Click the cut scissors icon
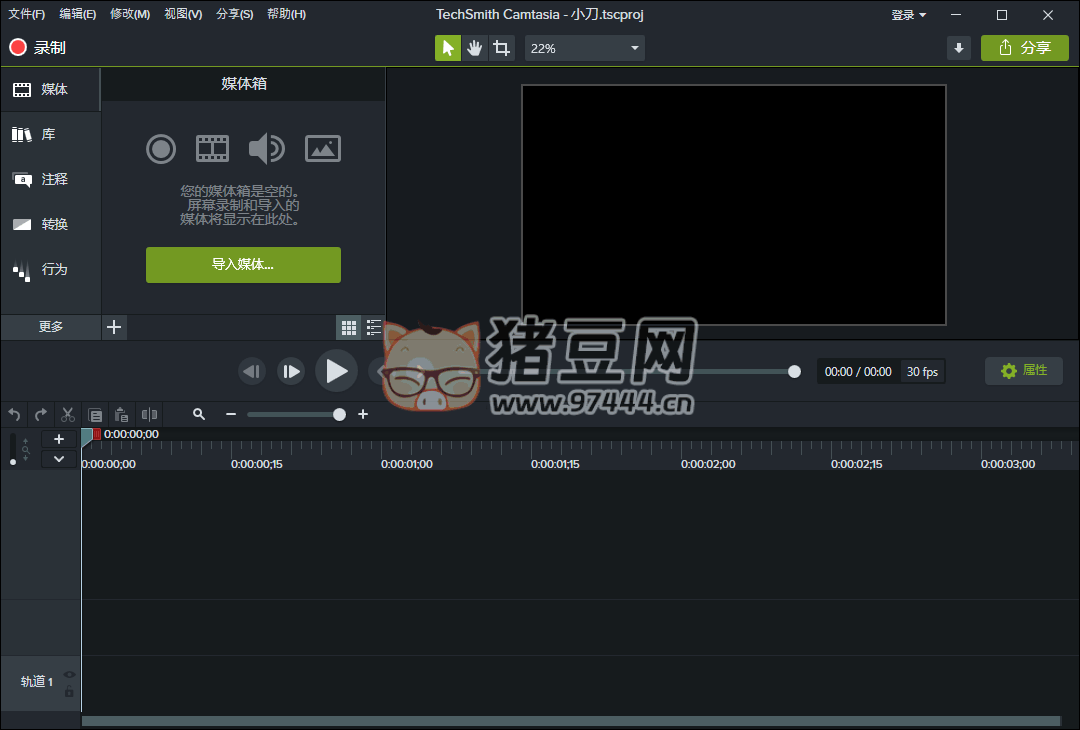This screenshot has height=730, width=1080. [x=68, y=414]
